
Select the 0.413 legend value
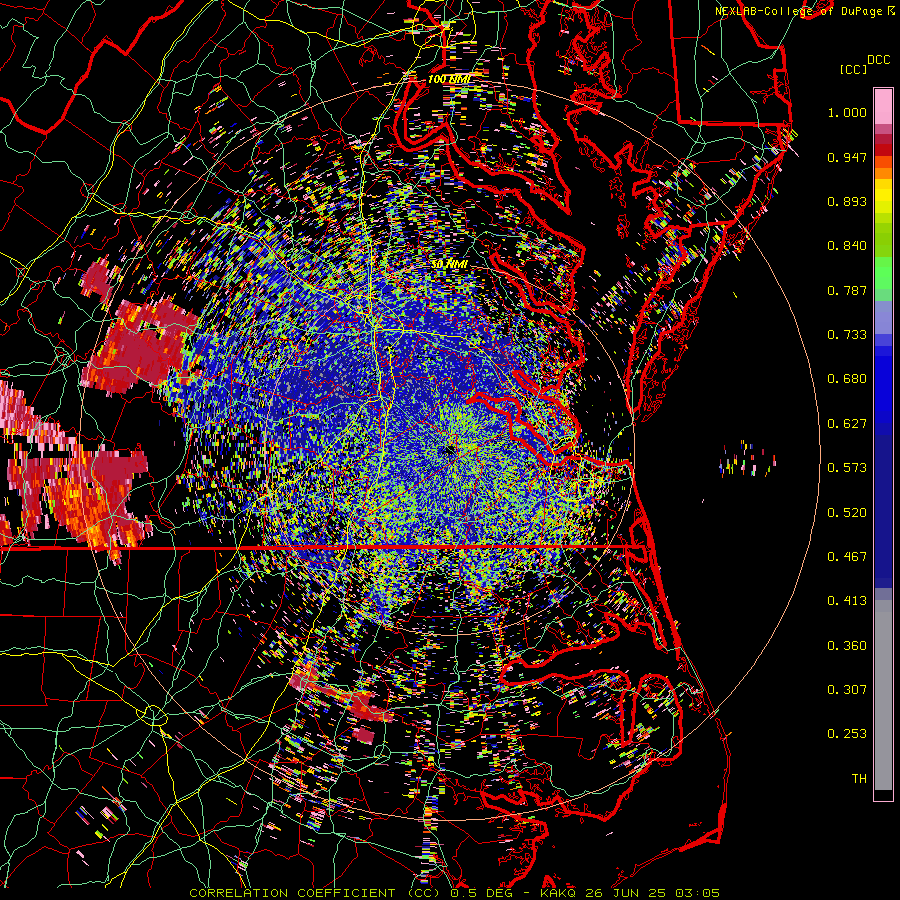point(847,601)
